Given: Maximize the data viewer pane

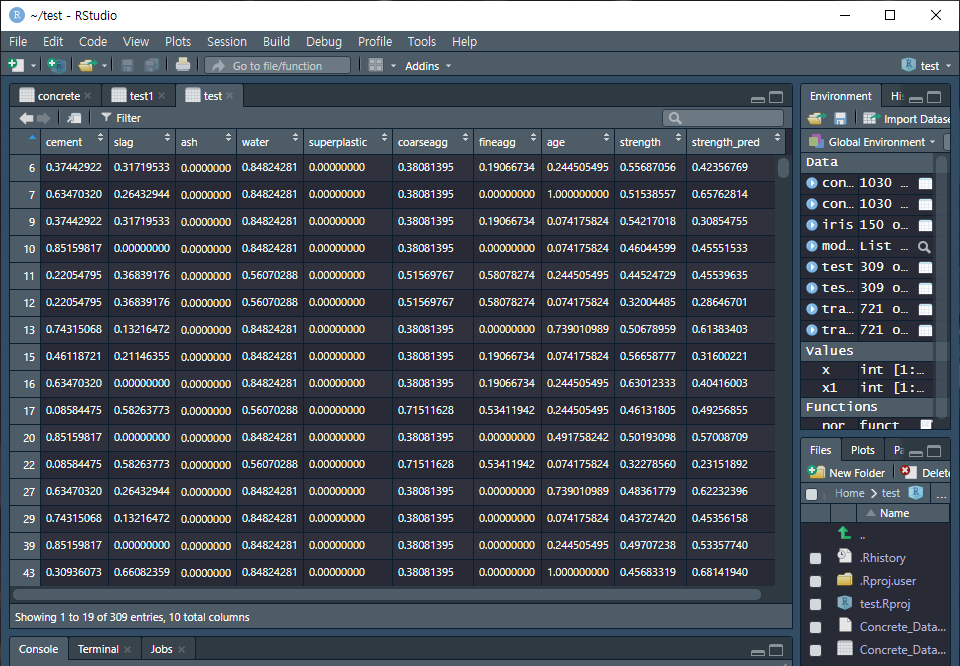Looking at the screenshot, I should (x=776, y=97).
